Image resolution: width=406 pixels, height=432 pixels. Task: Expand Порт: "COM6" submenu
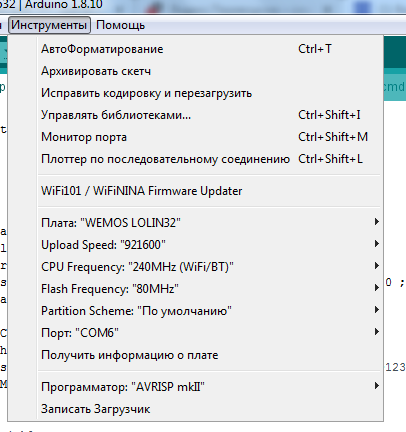pos(210,332)
